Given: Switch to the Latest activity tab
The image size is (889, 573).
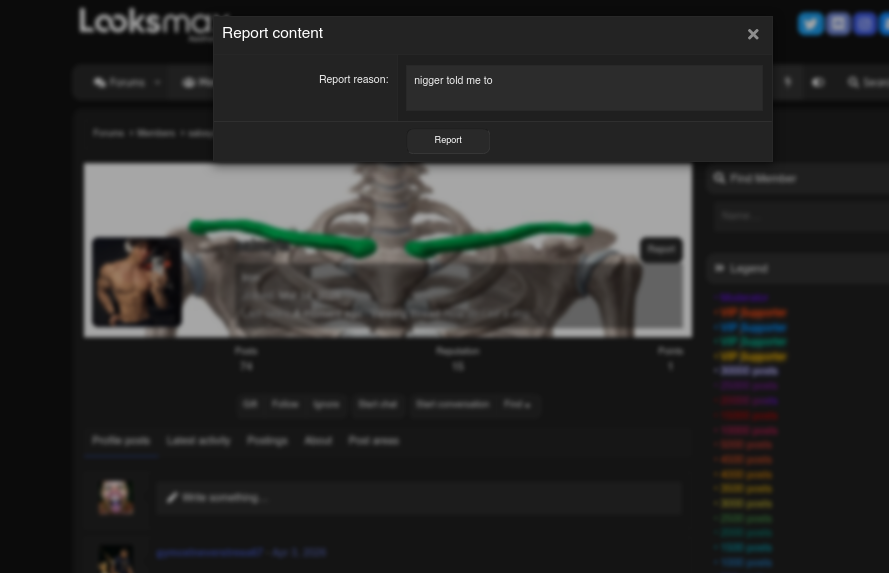Looking at the screenshot, I should [198, 441].
